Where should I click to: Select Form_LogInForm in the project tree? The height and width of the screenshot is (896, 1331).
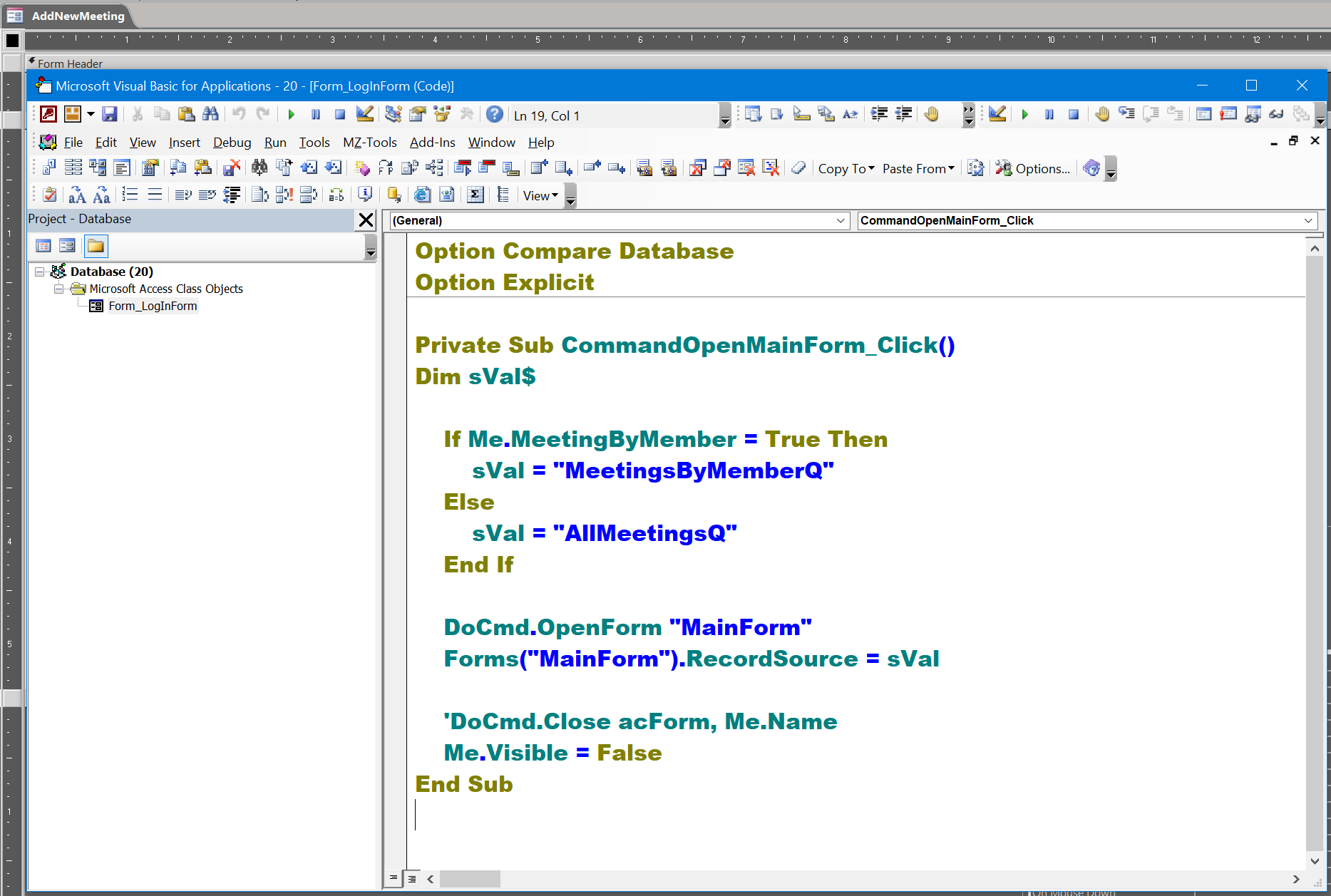point(153,306)
